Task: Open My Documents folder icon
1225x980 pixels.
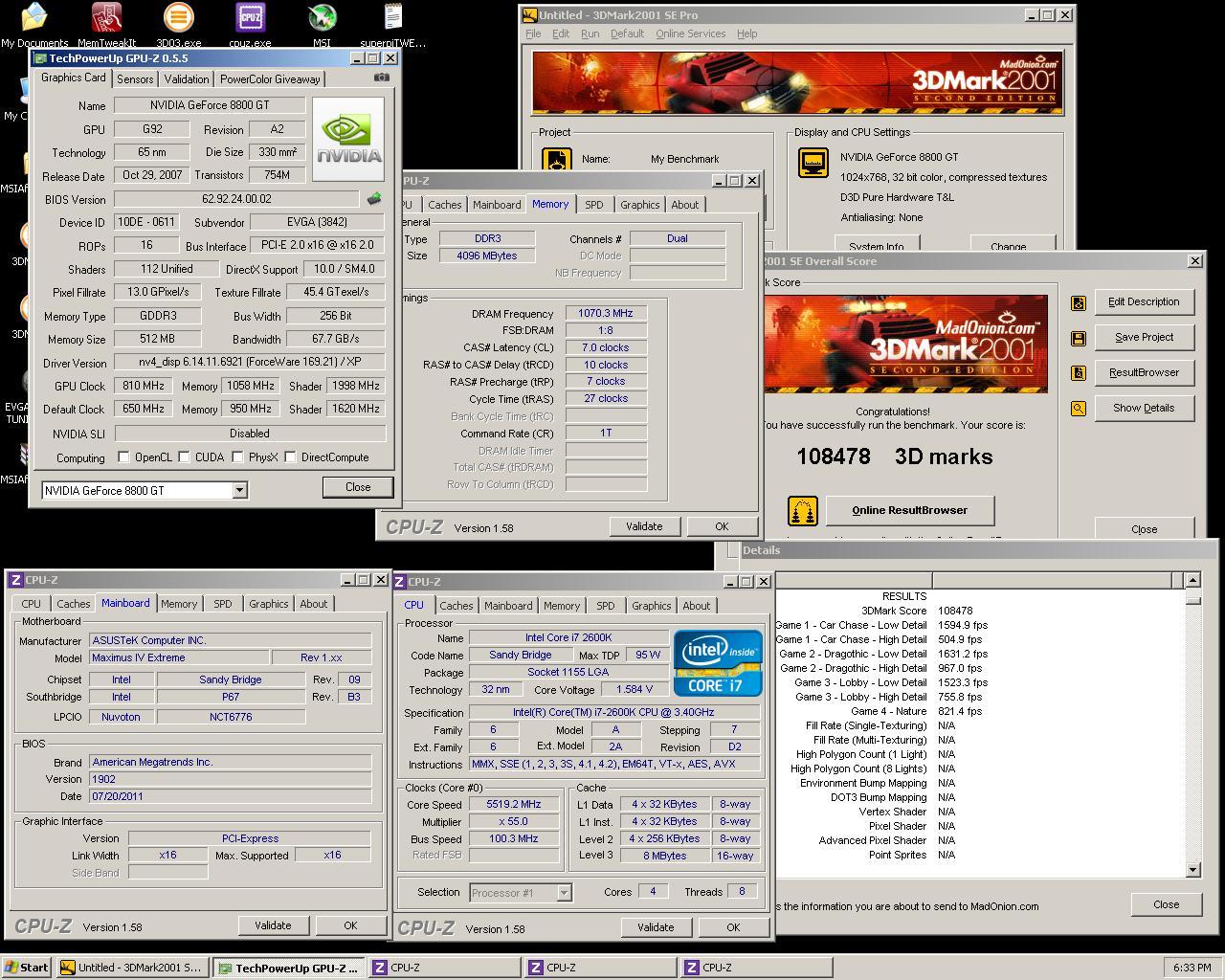Action: tap(34, 24)
